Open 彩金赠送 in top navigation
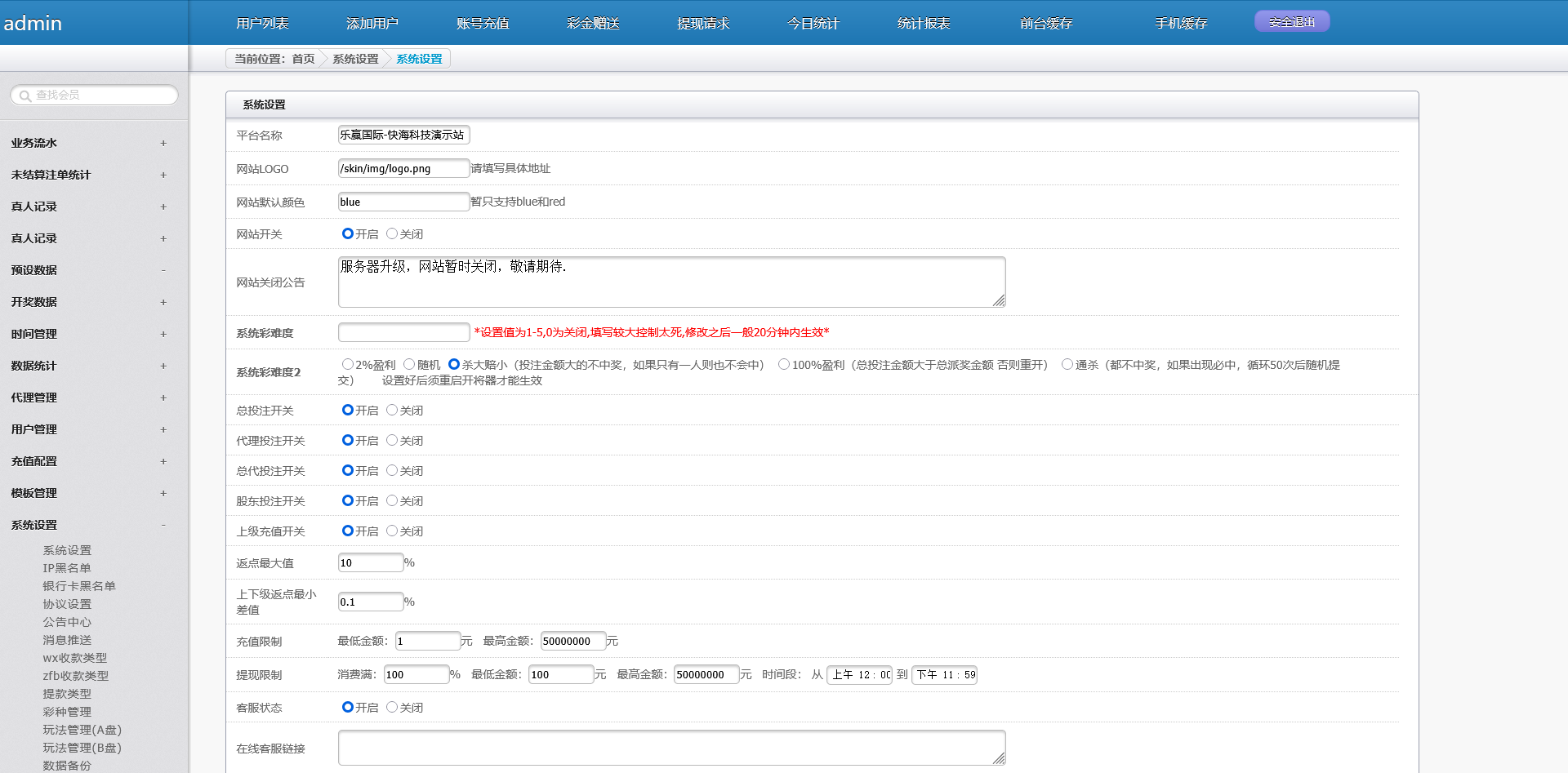1568x773 pixels. pos(593,23)
